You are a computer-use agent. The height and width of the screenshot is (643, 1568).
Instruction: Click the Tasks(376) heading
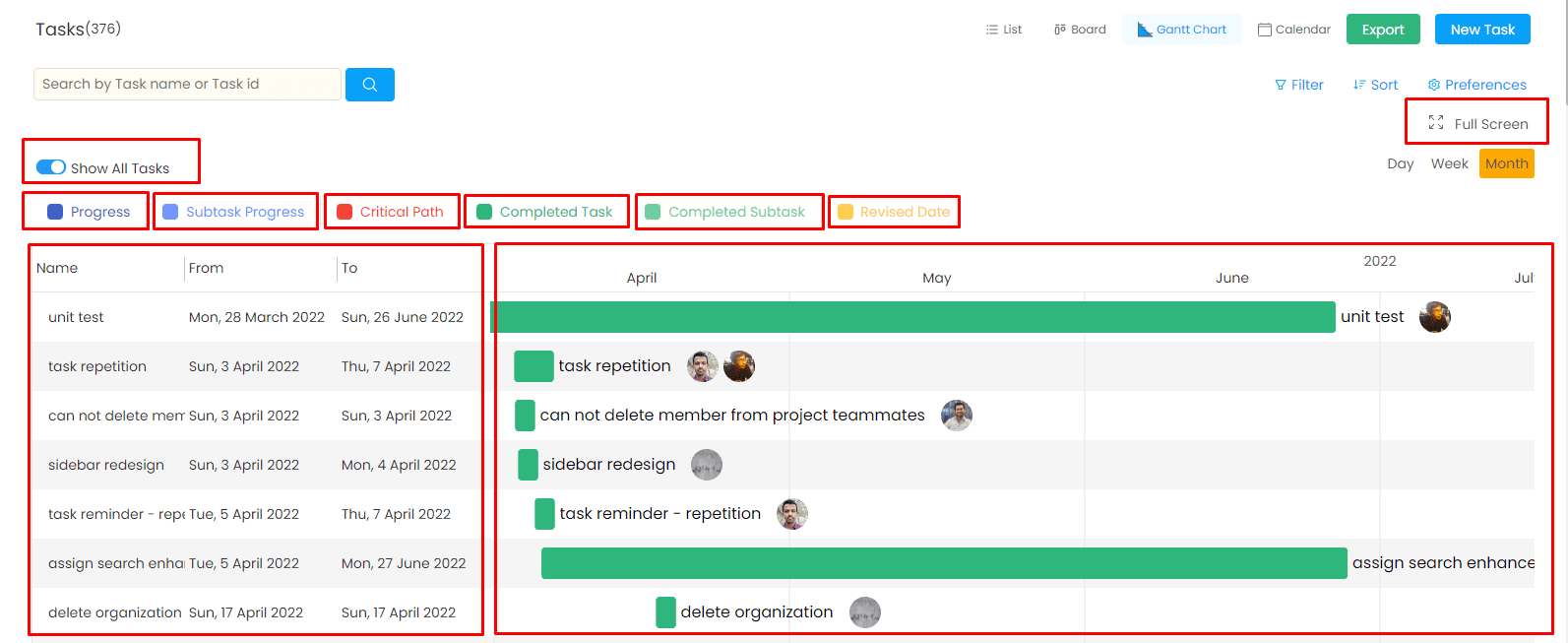click(79, 29)
